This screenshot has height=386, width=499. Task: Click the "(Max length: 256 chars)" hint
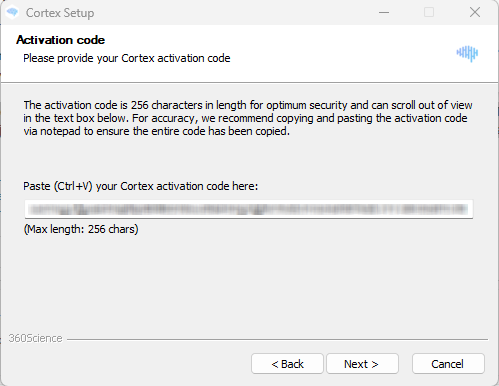81,229
